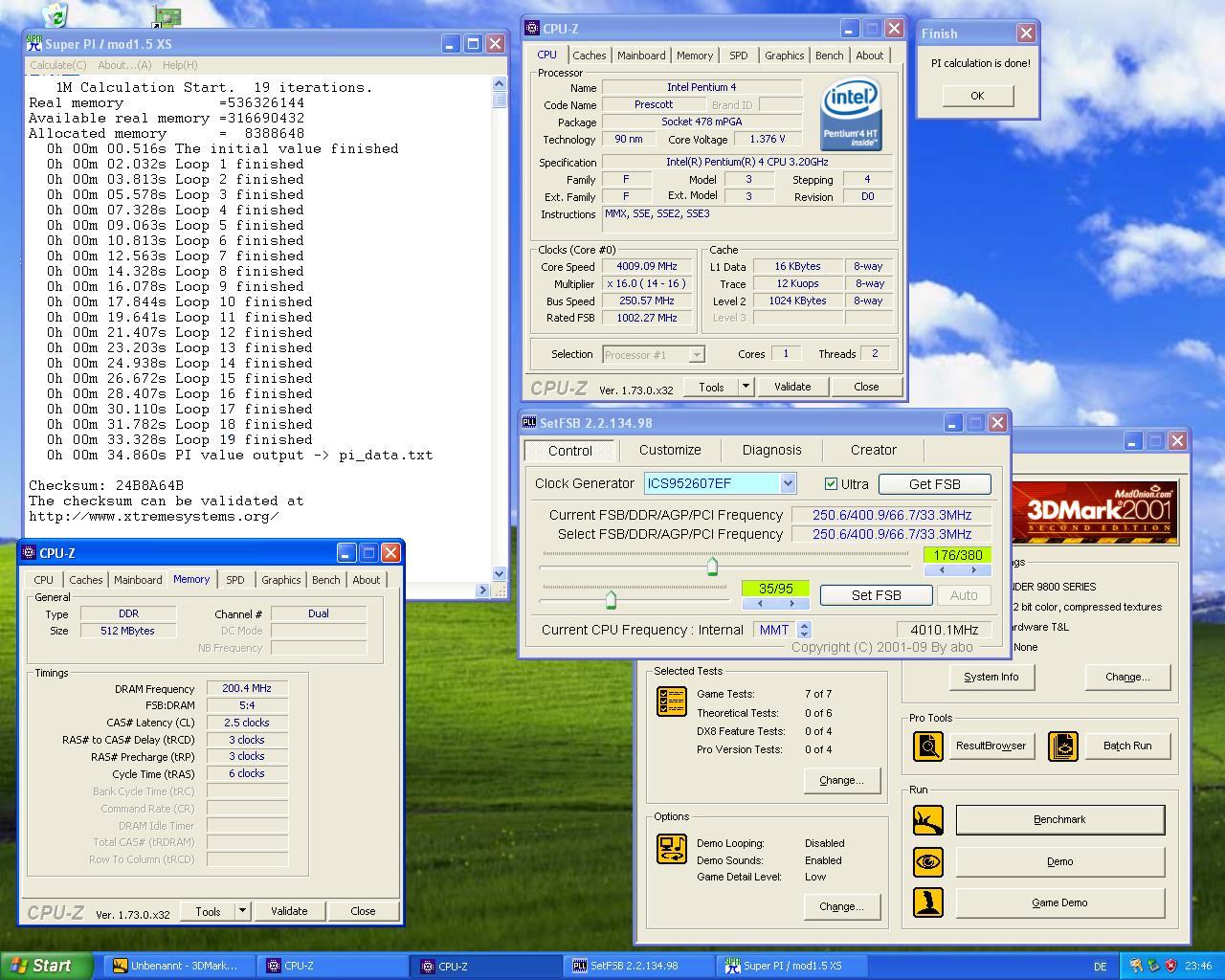1225x980 pixels.
Task: Click the taskbar clock showing 23:46
Action: tap(1198, 967)
